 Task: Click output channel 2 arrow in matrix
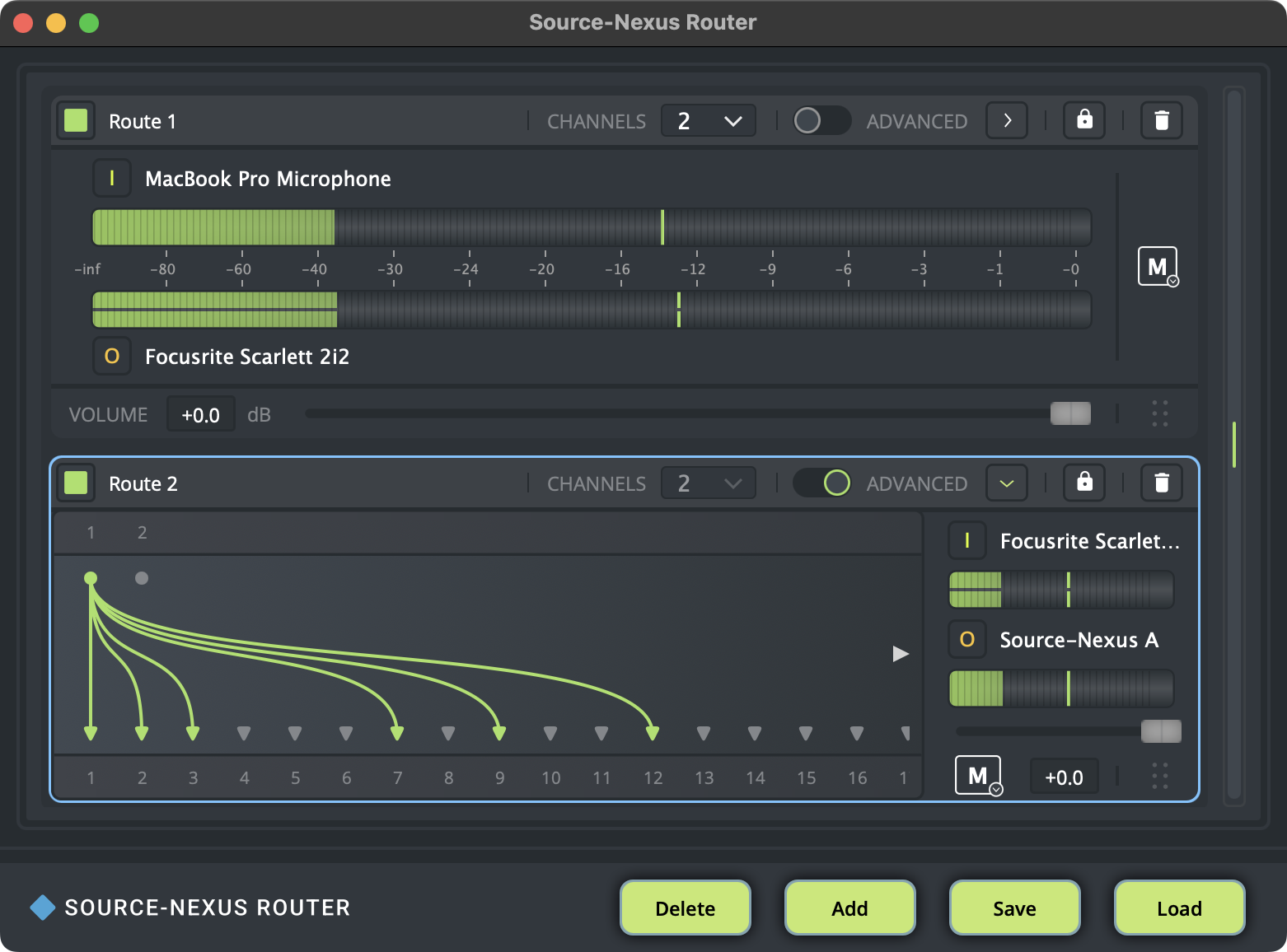pos(142,733)
